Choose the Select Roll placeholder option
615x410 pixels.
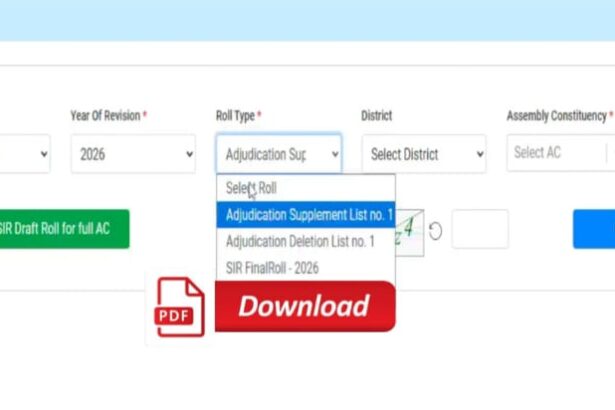251,188
